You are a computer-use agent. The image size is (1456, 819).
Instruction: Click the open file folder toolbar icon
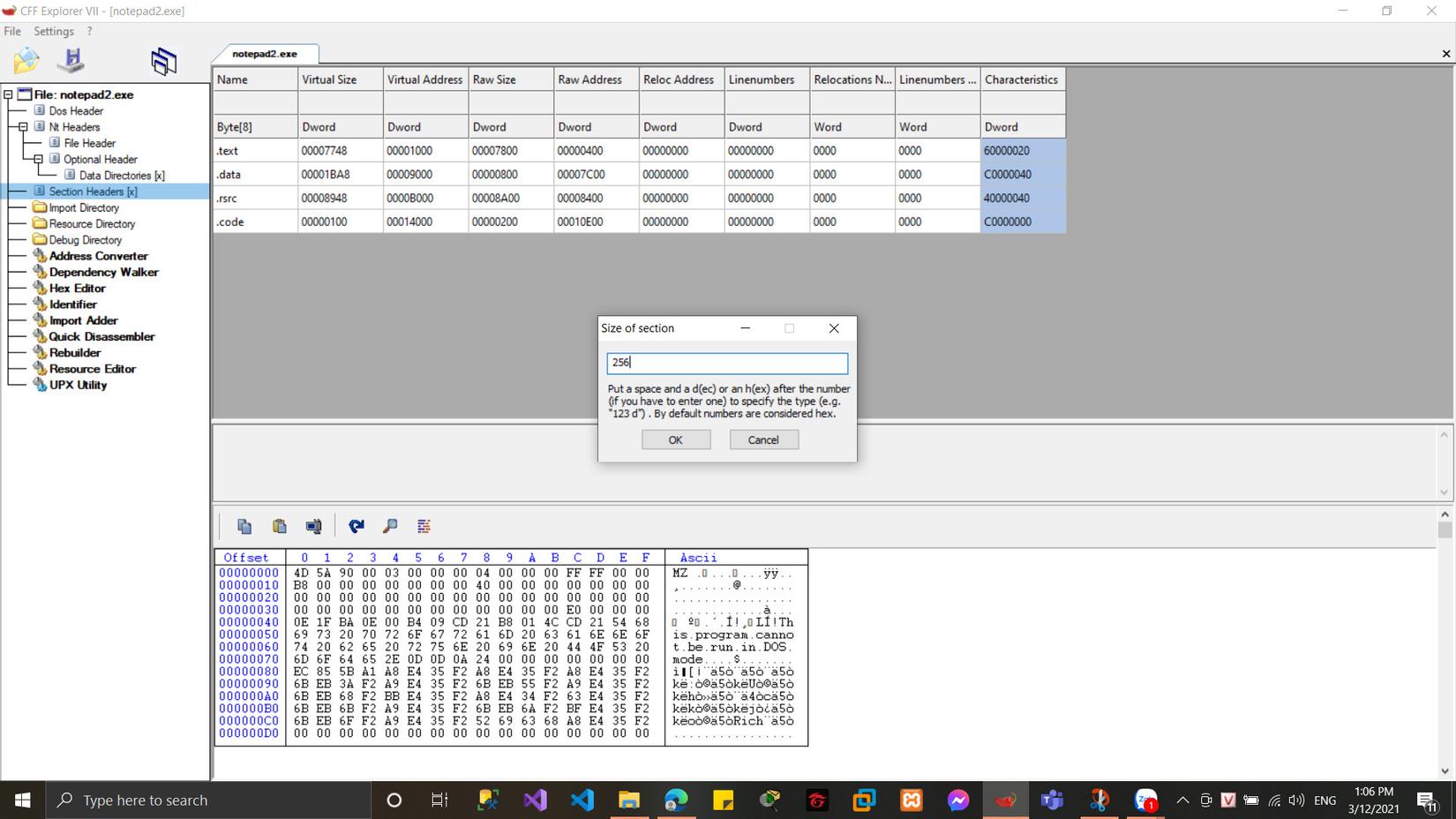pyautogui.click(x=26, y=60)
